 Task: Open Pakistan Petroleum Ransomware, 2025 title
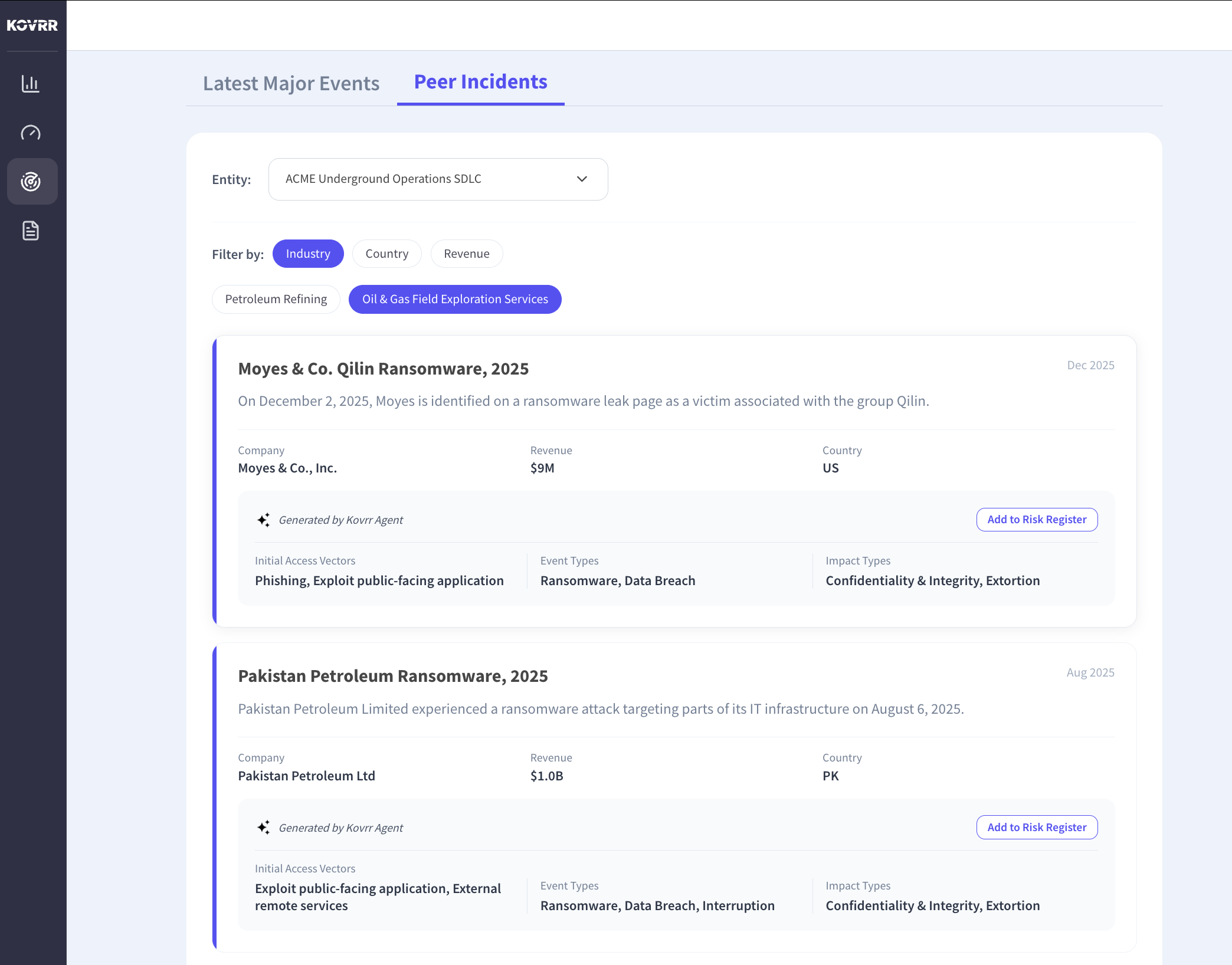coord(393,676)
